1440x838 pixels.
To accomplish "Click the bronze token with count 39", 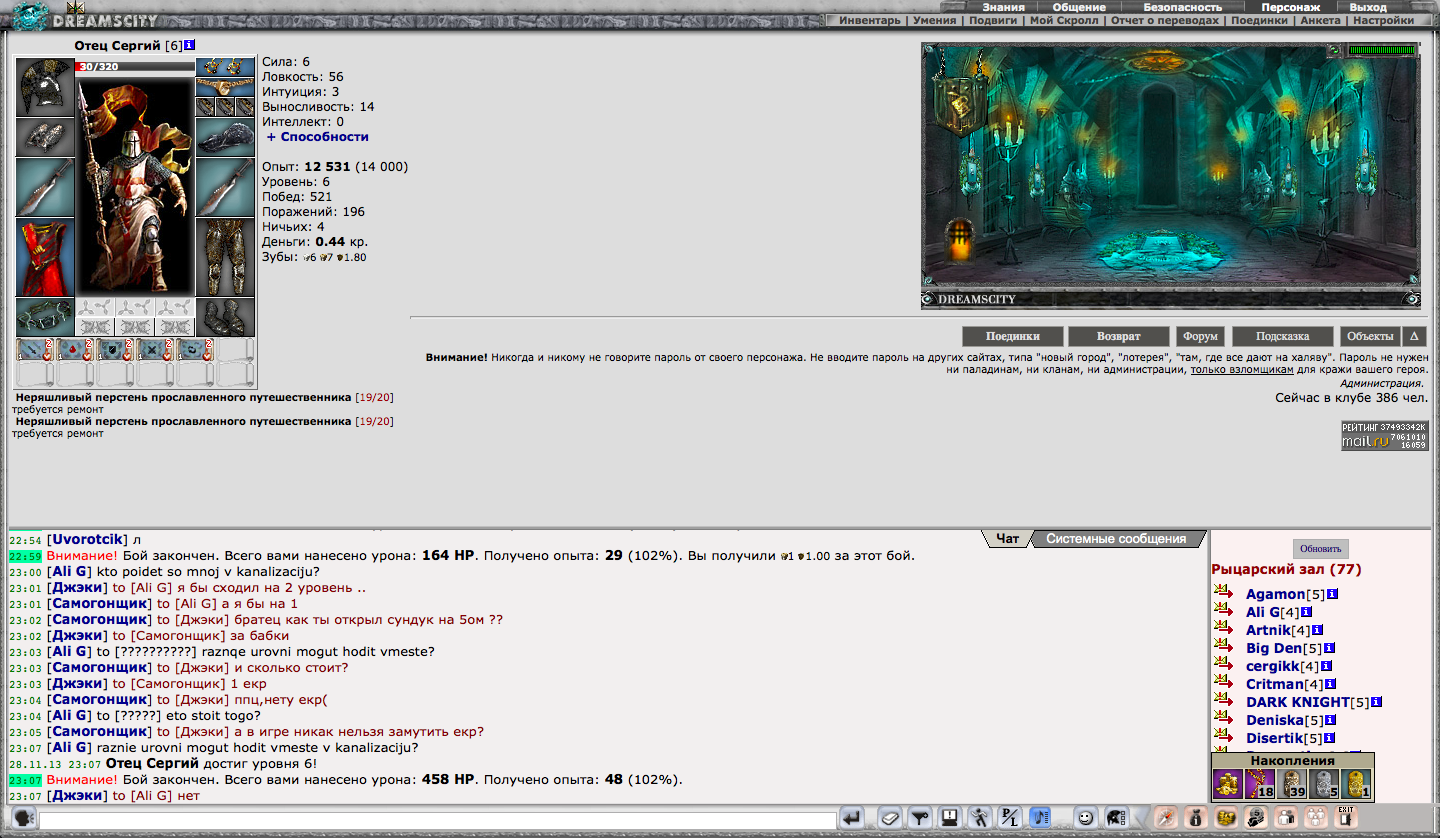I will point(1291,784).
